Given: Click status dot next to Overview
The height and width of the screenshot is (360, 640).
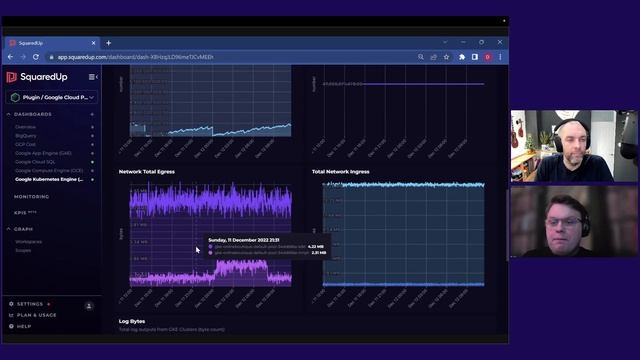Looking at the screenshot, I should (93, 127).
